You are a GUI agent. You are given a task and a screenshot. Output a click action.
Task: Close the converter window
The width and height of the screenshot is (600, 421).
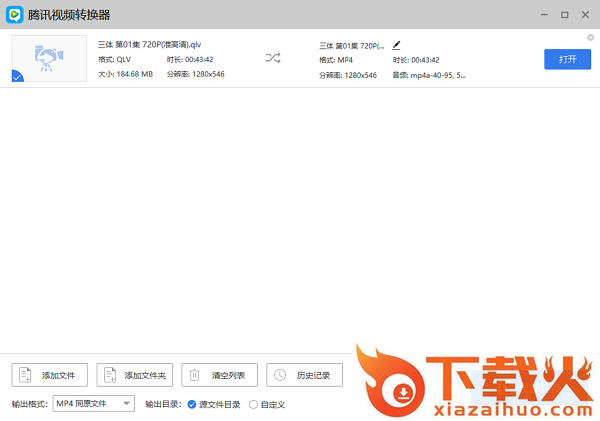click(585, 15)
